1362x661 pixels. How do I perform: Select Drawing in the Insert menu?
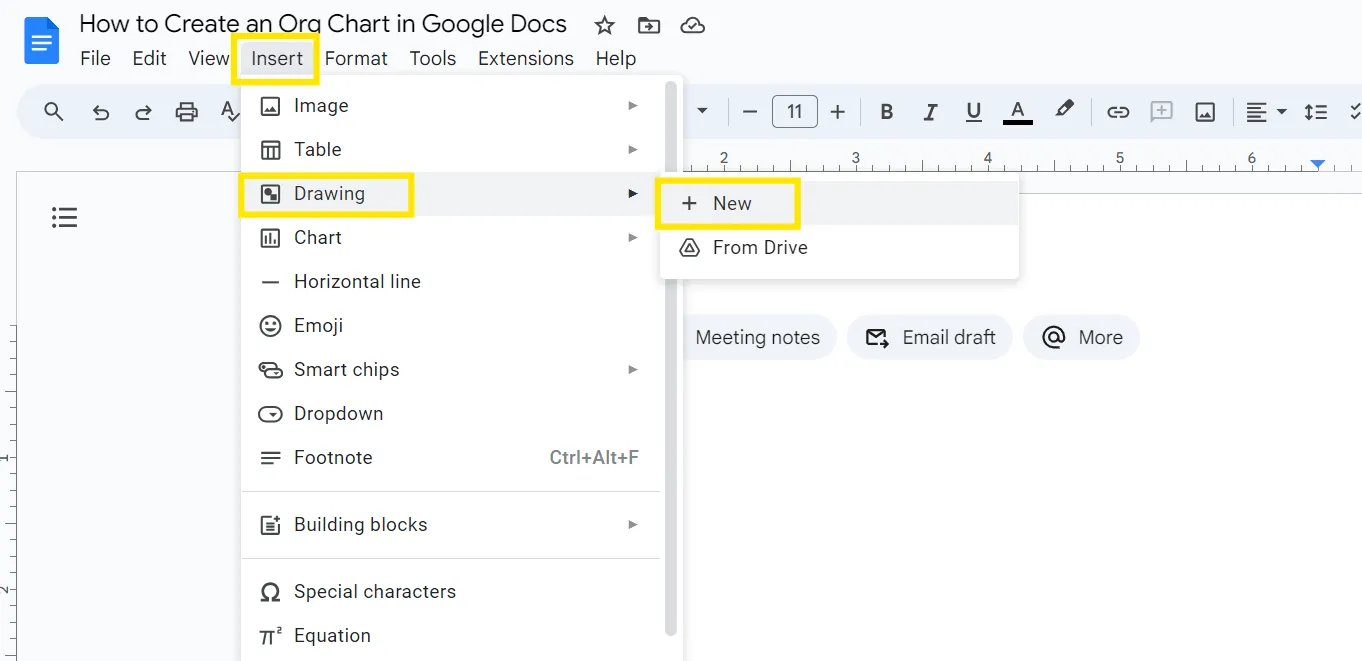pos(451,194)
